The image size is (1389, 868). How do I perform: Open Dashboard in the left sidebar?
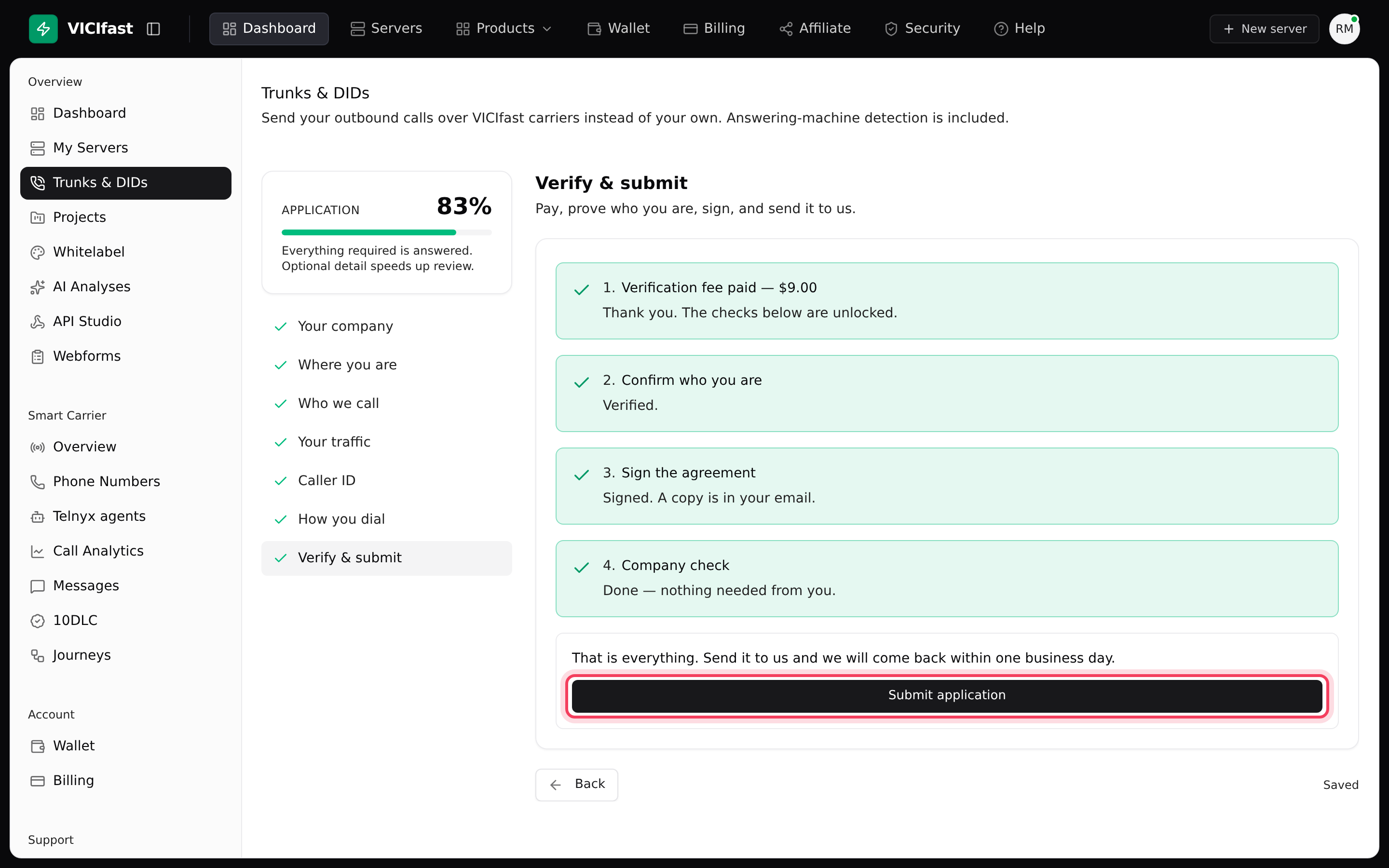click(126, 113)
